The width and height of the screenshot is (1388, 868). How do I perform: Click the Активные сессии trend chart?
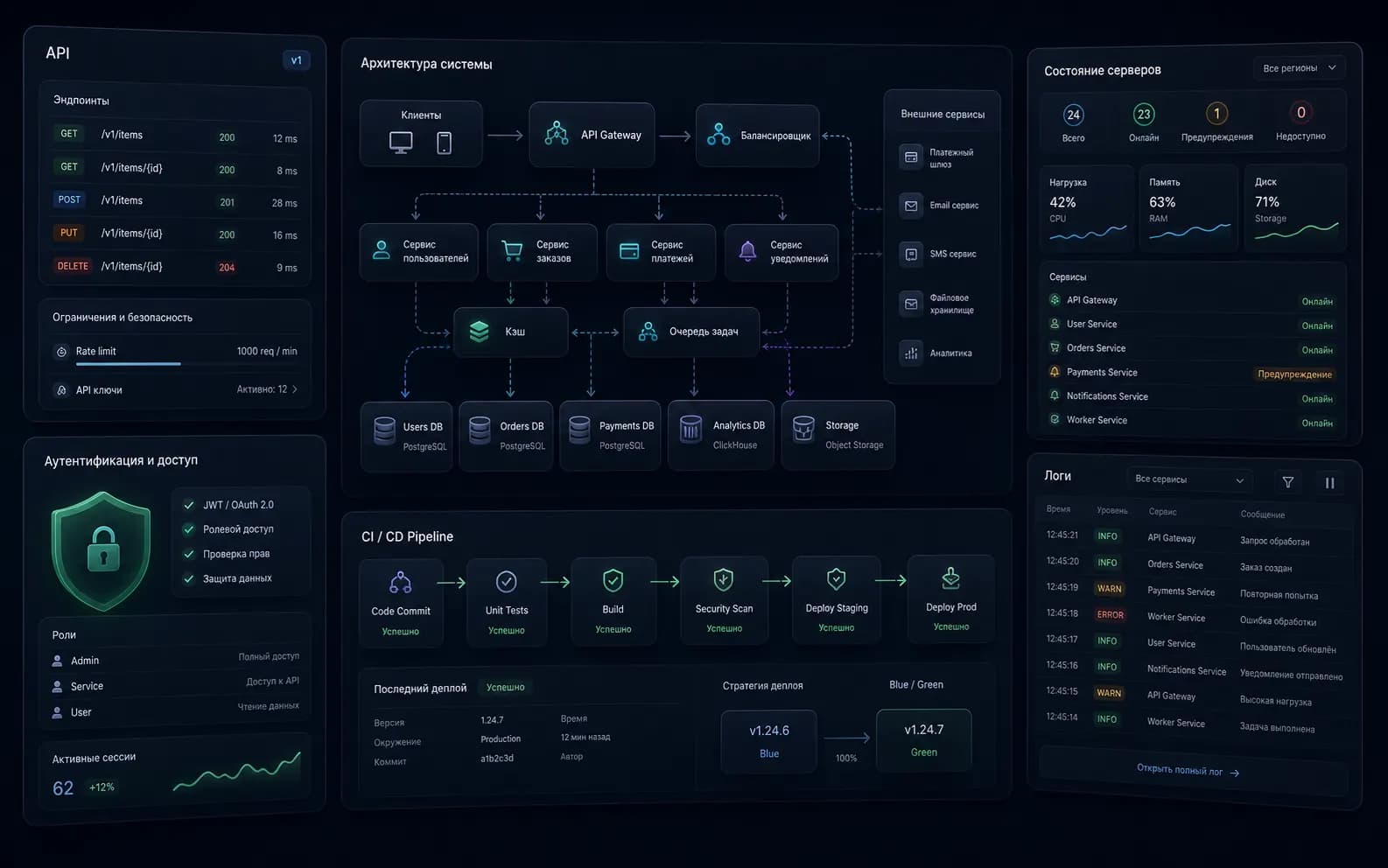coord(236,771)
